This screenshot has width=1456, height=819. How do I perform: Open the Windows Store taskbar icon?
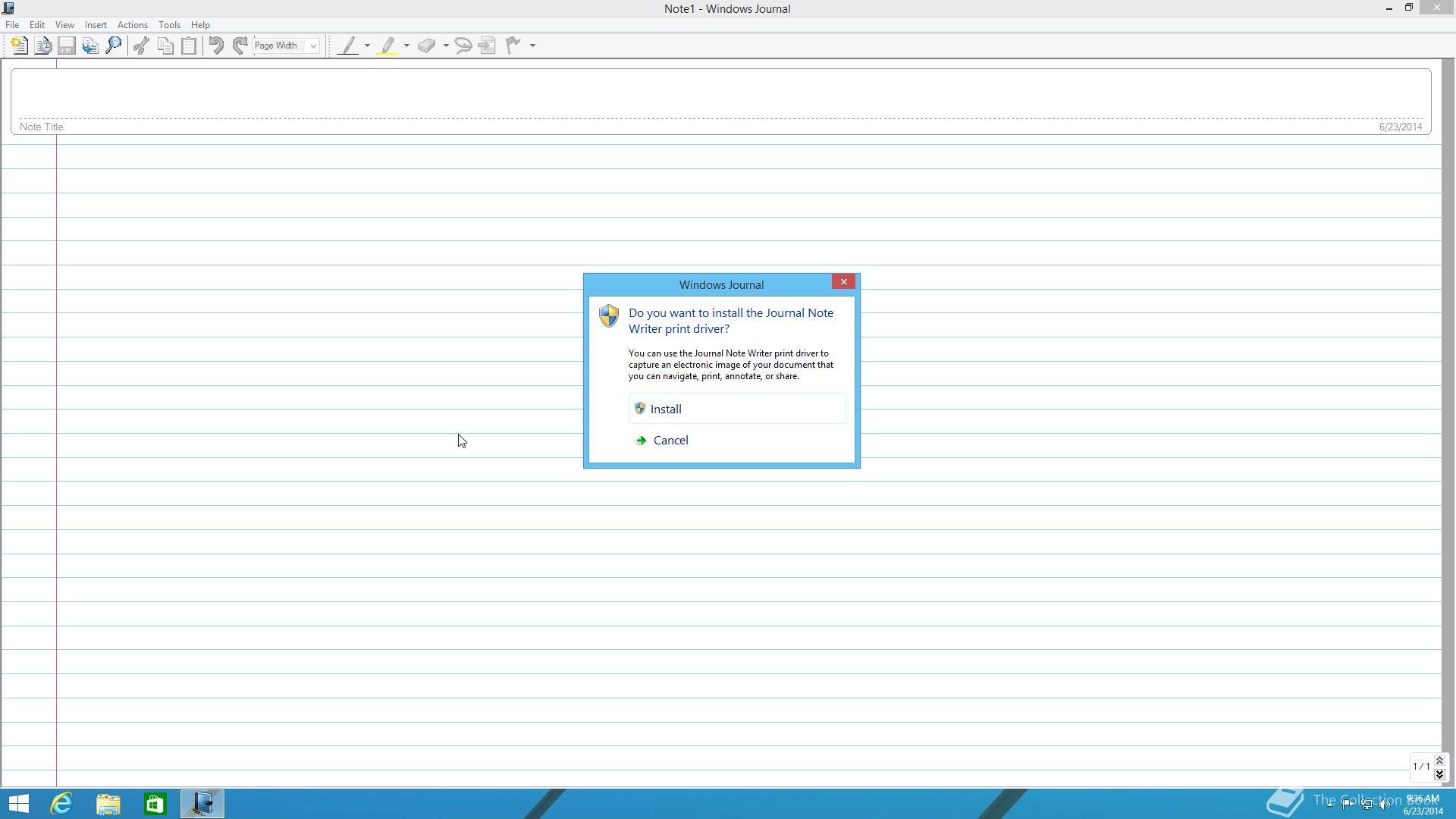(155, 804)
